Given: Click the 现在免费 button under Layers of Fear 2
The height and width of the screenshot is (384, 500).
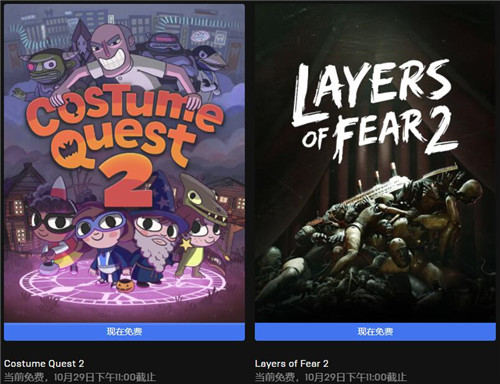Looking at the screenshot, I should click(x=375, y=331).
